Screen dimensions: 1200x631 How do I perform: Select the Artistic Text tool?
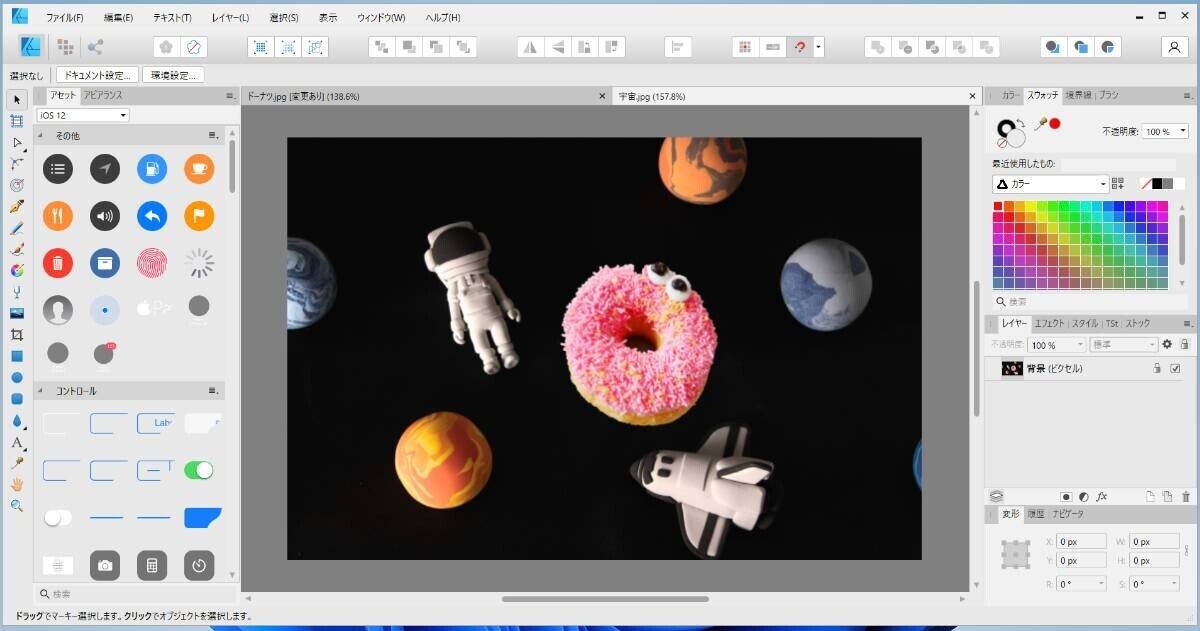[x=17, y=442]
